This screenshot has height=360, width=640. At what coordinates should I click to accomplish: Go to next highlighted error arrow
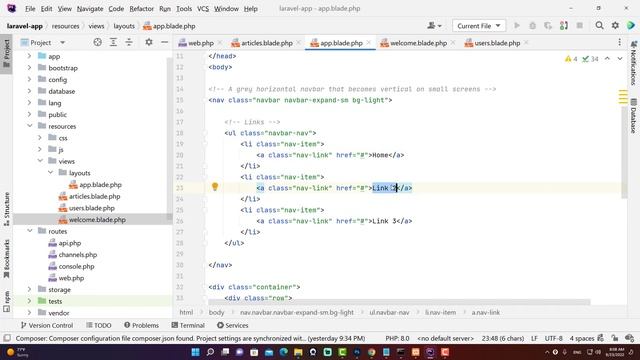coord(620,59)
